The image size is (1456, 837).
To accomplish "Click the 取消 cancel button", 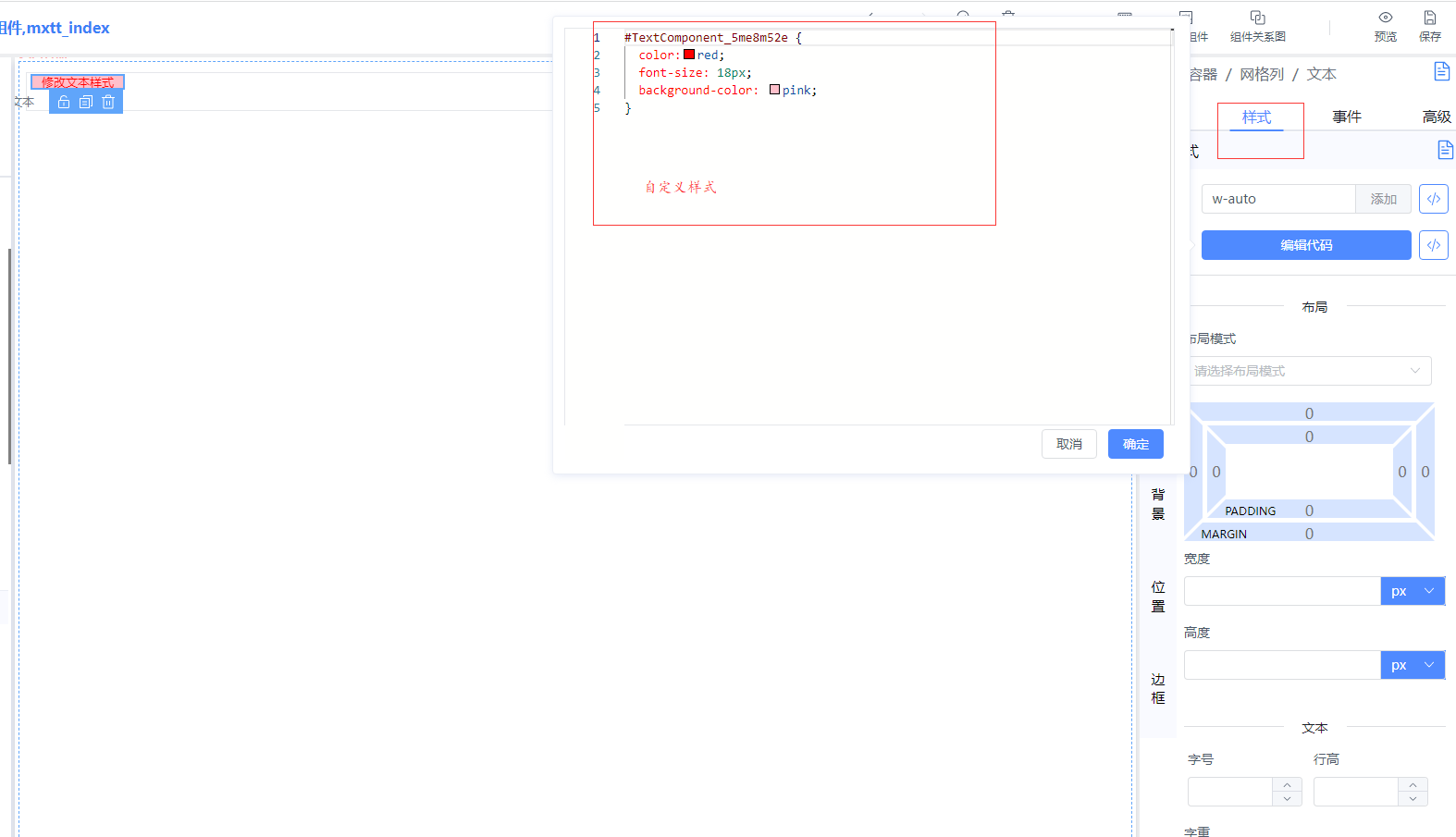I will [1069, 444].
